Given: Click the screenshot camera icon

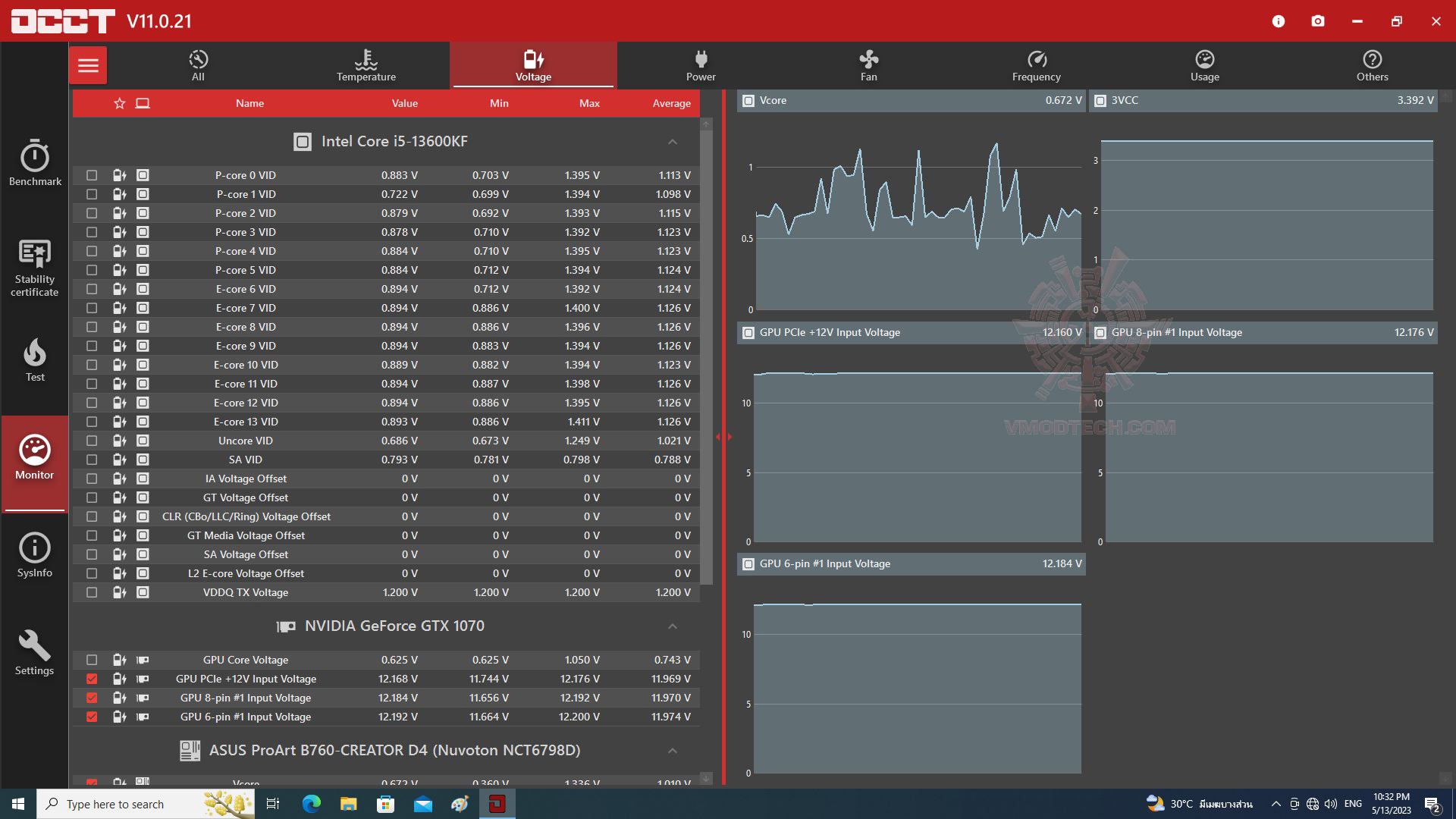Looking at the screenshot, I should [1318, 21].
